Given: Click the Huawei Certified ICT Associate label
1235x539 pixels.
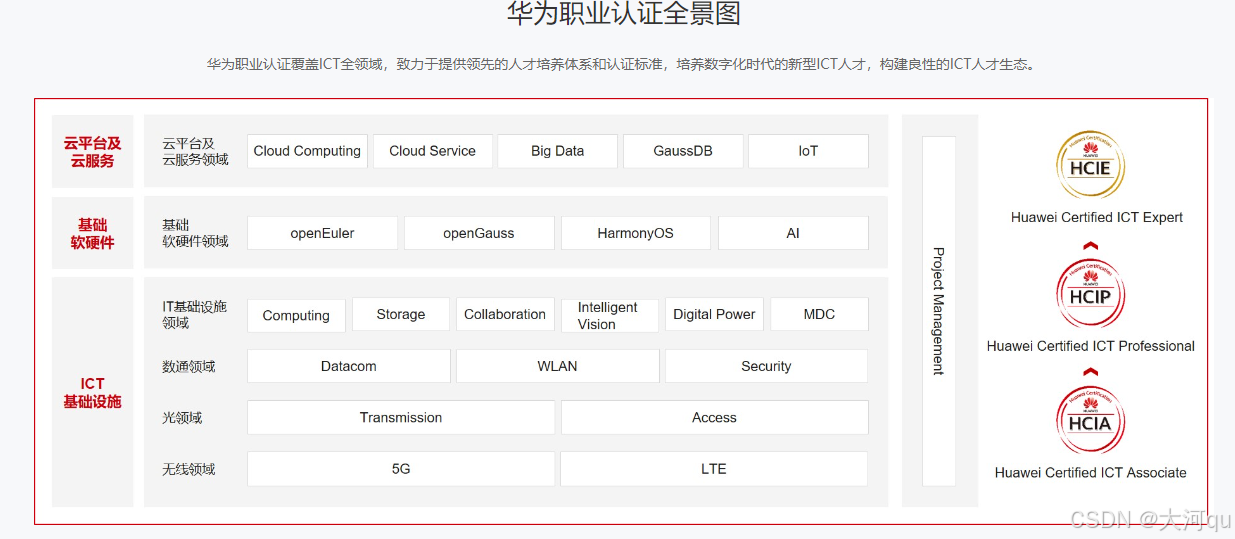Looking at the screenshot, I should (1091, 473).
